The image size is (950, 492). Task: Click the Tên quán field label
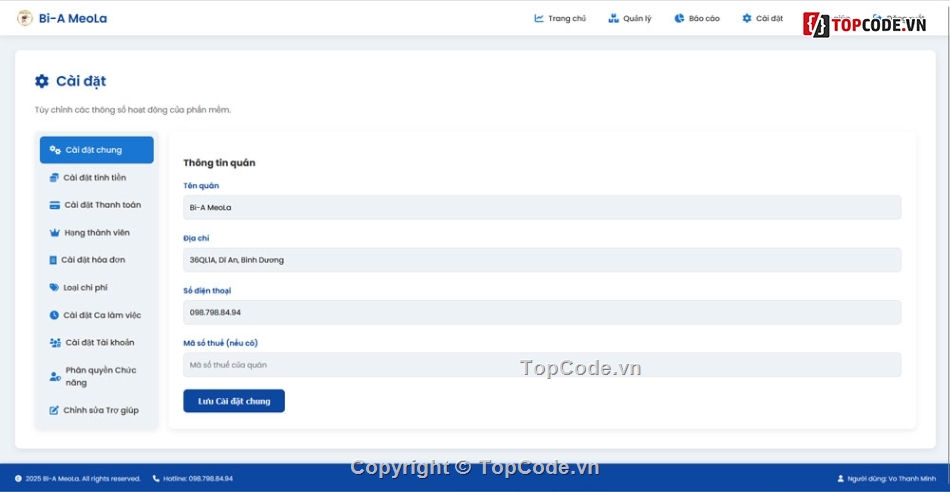[x=201, y=185]
